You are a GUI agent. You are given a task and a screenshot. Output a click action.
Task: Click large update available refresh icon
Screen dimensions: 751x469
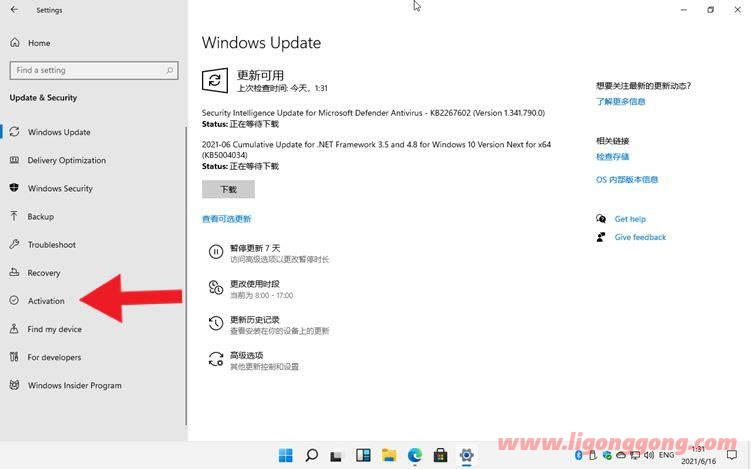click(215, 80)
